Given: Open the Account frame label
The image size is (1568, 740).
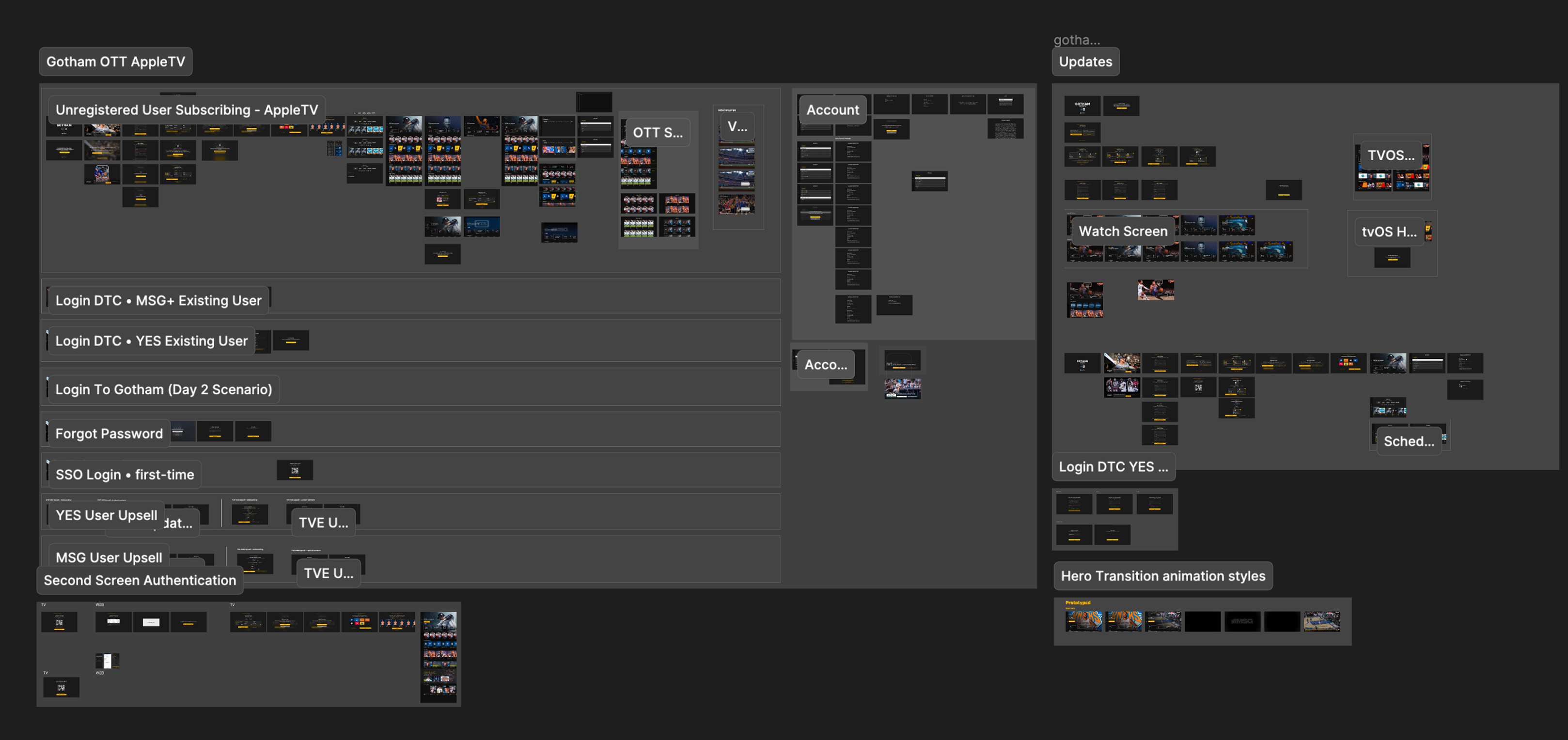Looking at the screenshot, I should click(832, 109).
